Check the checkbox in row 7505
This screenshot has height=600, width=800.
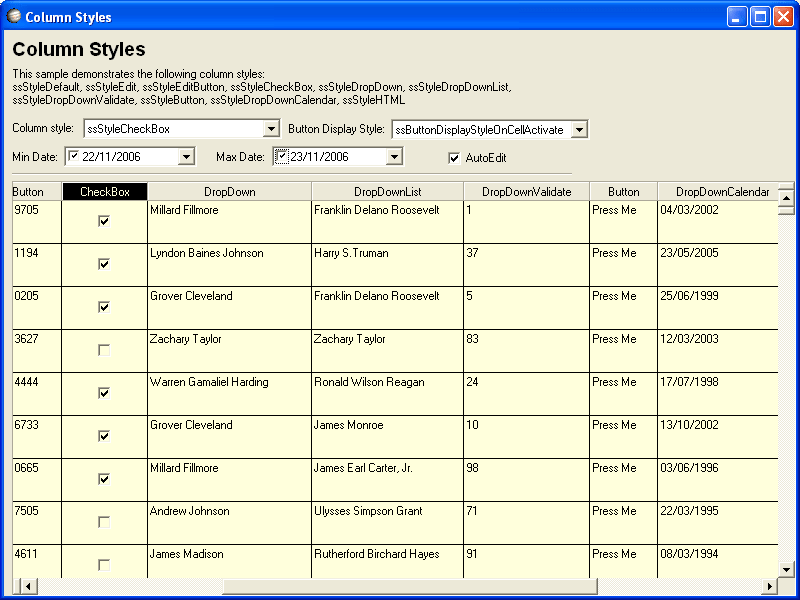(x=104, y=522)
